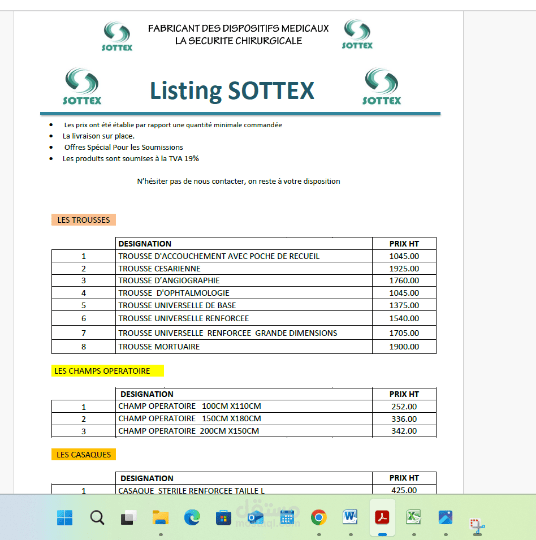Click the price 1925.00 for Trousse Cesarienne
536x540 pixels.
coord(404,269)
